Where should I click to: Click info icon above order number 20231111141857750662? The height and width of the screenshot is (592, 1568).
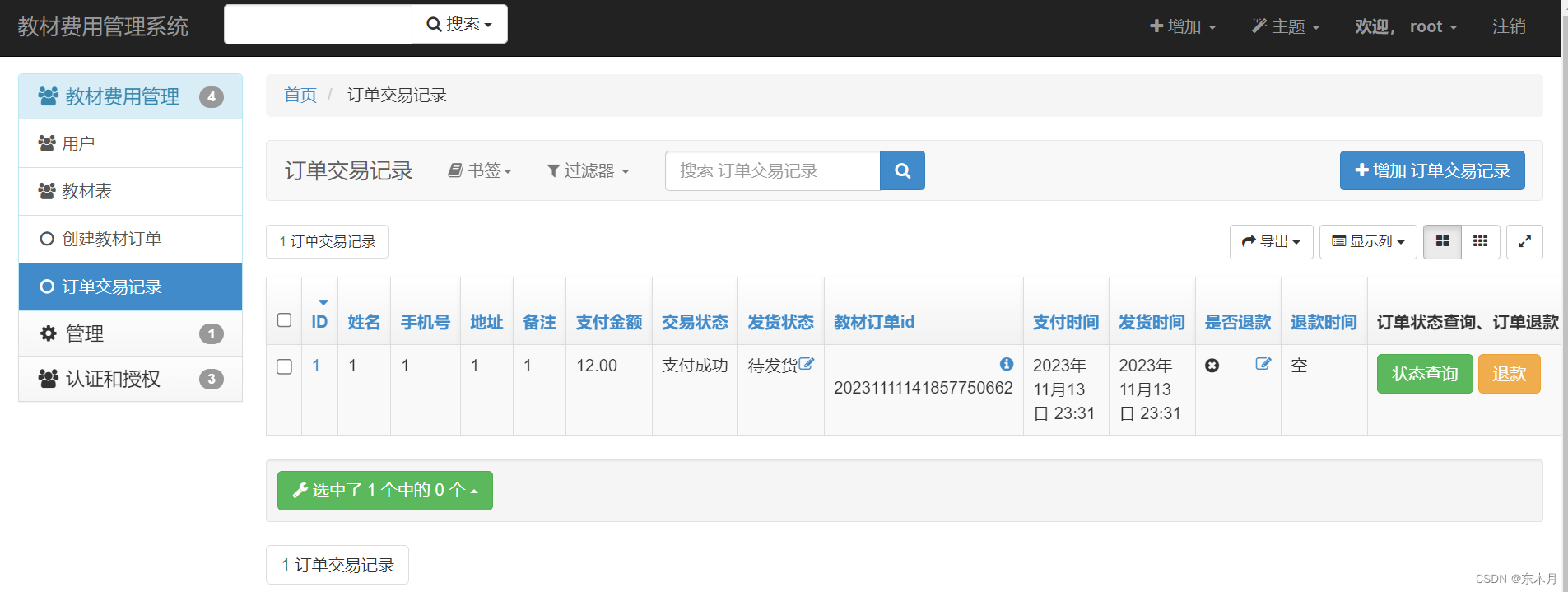tap(1006, 364)
